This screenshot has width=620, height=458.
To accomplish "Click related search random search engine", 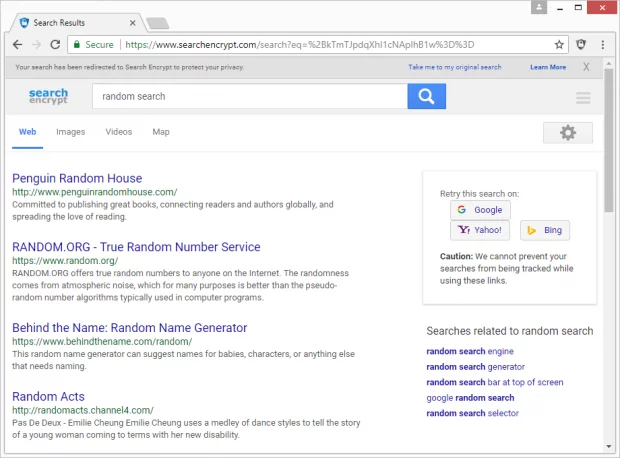I will pyautogui.click(x=470, y=351).
